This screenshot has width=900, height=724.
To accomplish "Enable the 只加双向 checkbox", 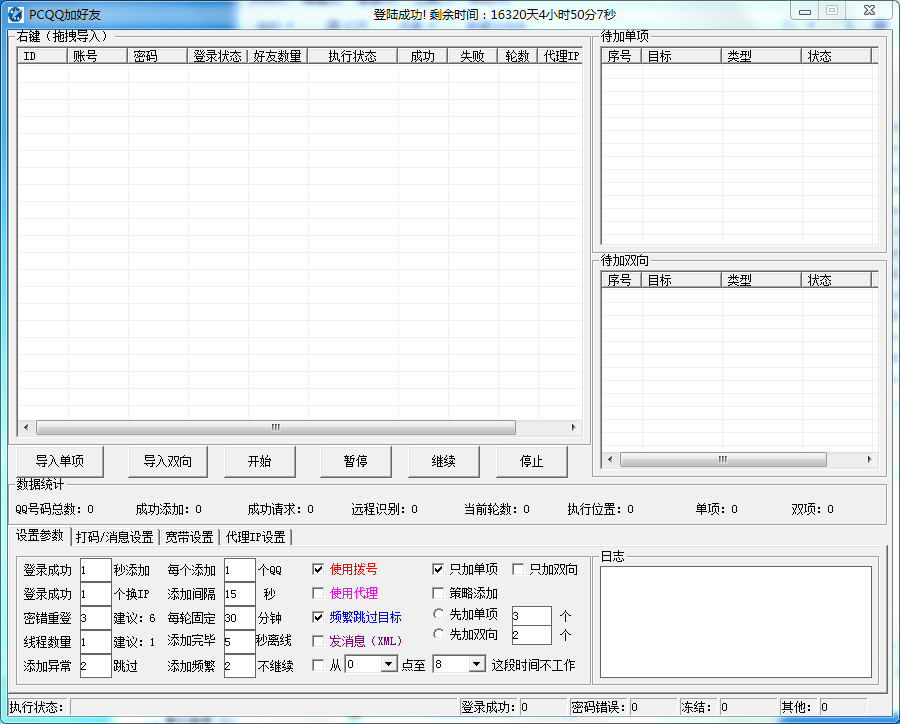I will (518, 569).
